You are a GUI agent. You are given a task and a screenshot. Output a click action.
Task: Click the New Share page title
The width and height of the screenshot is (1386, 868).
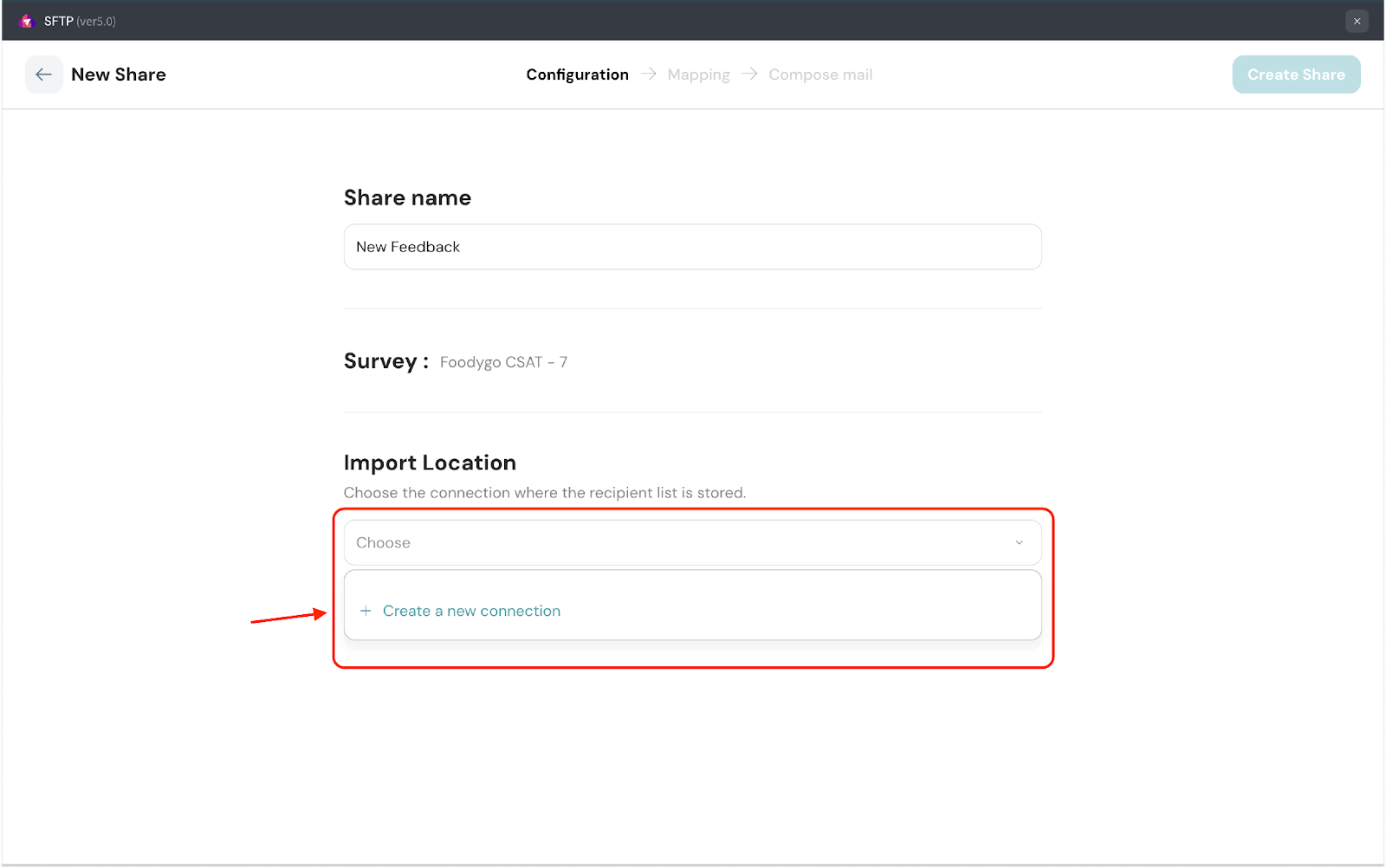tap(118, 74)
